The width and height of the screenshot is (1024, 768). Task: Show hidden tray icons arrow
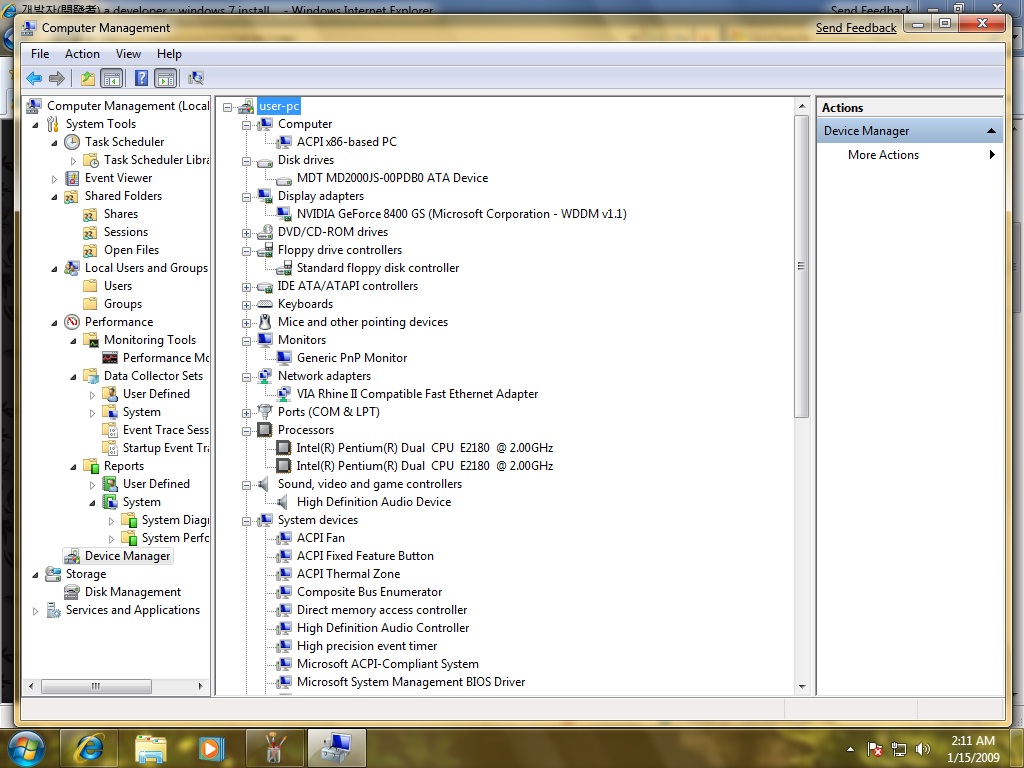pos(850,749)
